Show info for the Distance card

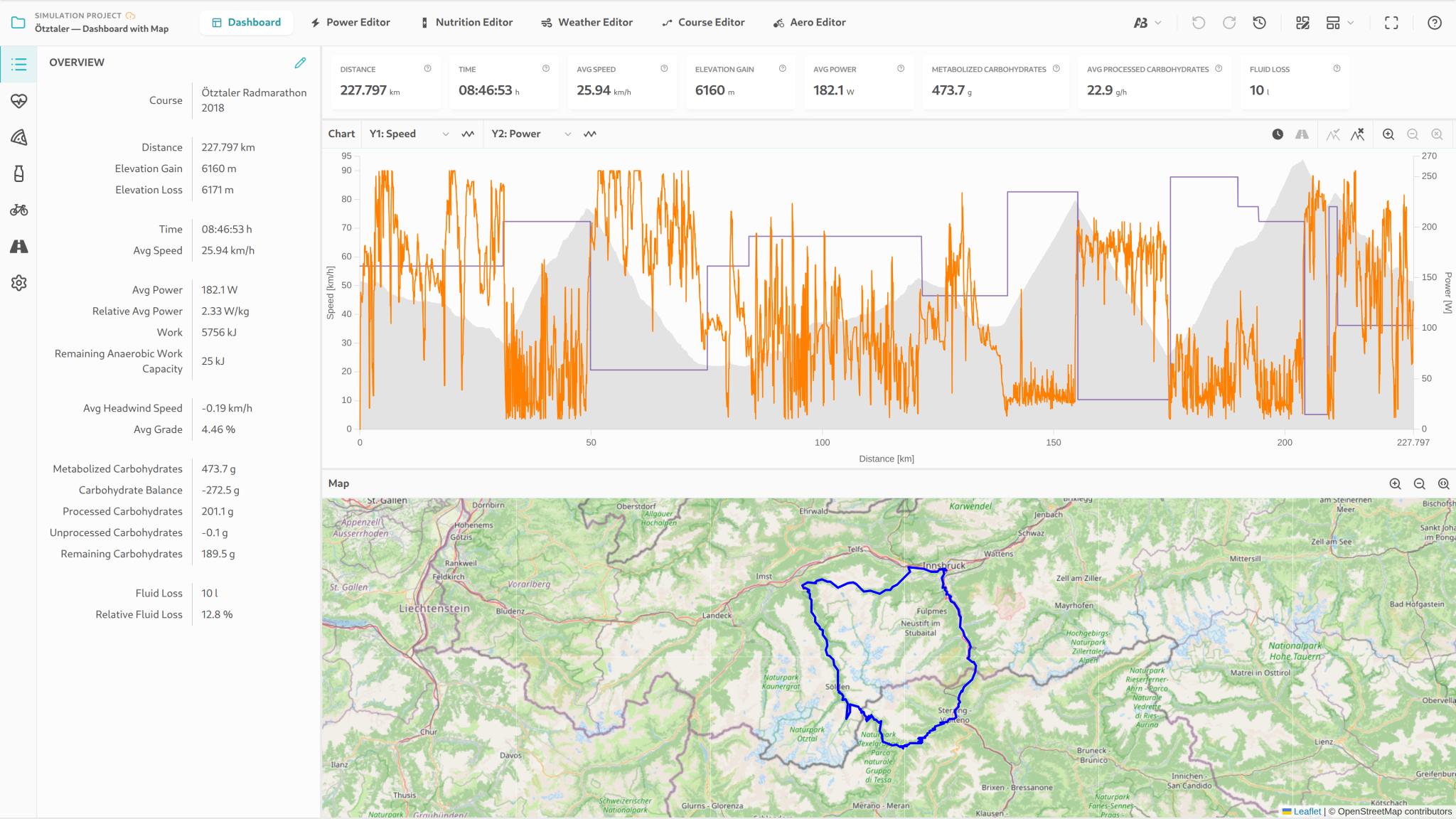click(x=428, y=68)
